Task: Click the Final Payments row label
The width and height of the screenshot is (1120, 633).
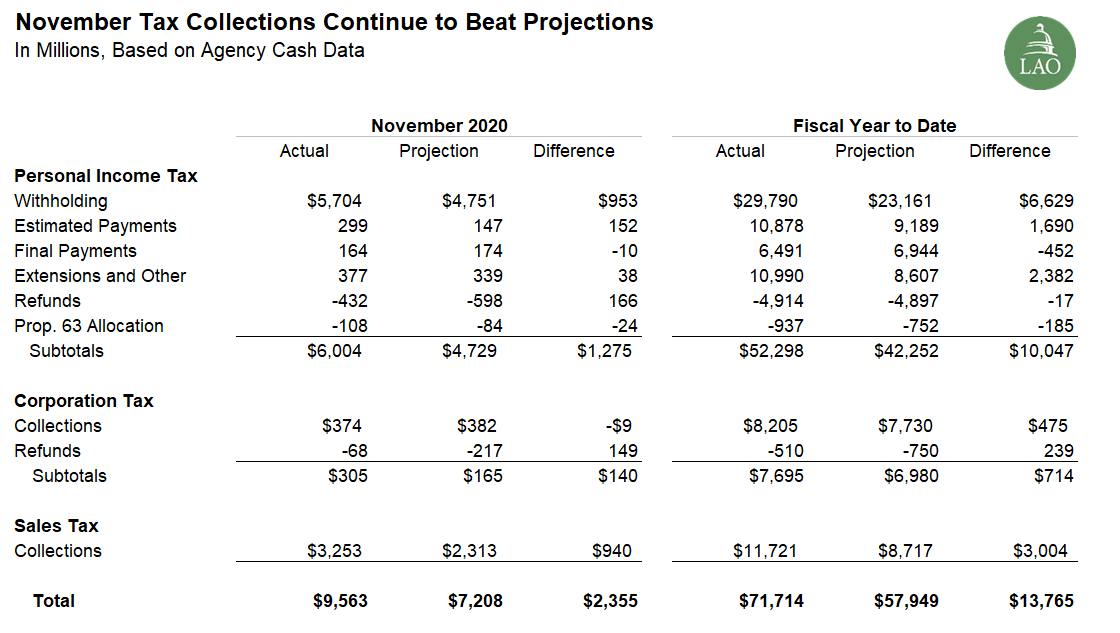Action: [x=75, y=251]
